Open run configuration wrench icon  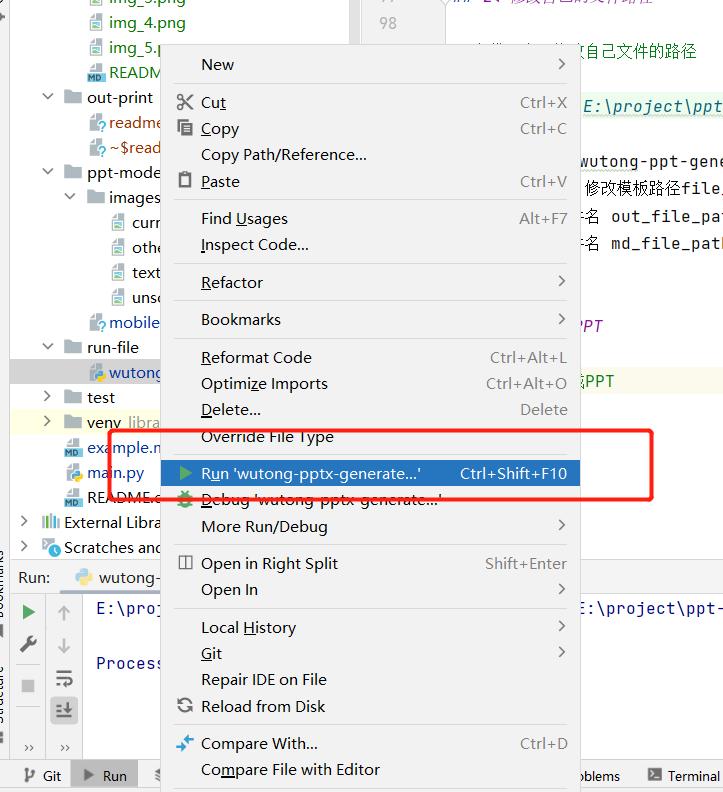tap(28, 645)
